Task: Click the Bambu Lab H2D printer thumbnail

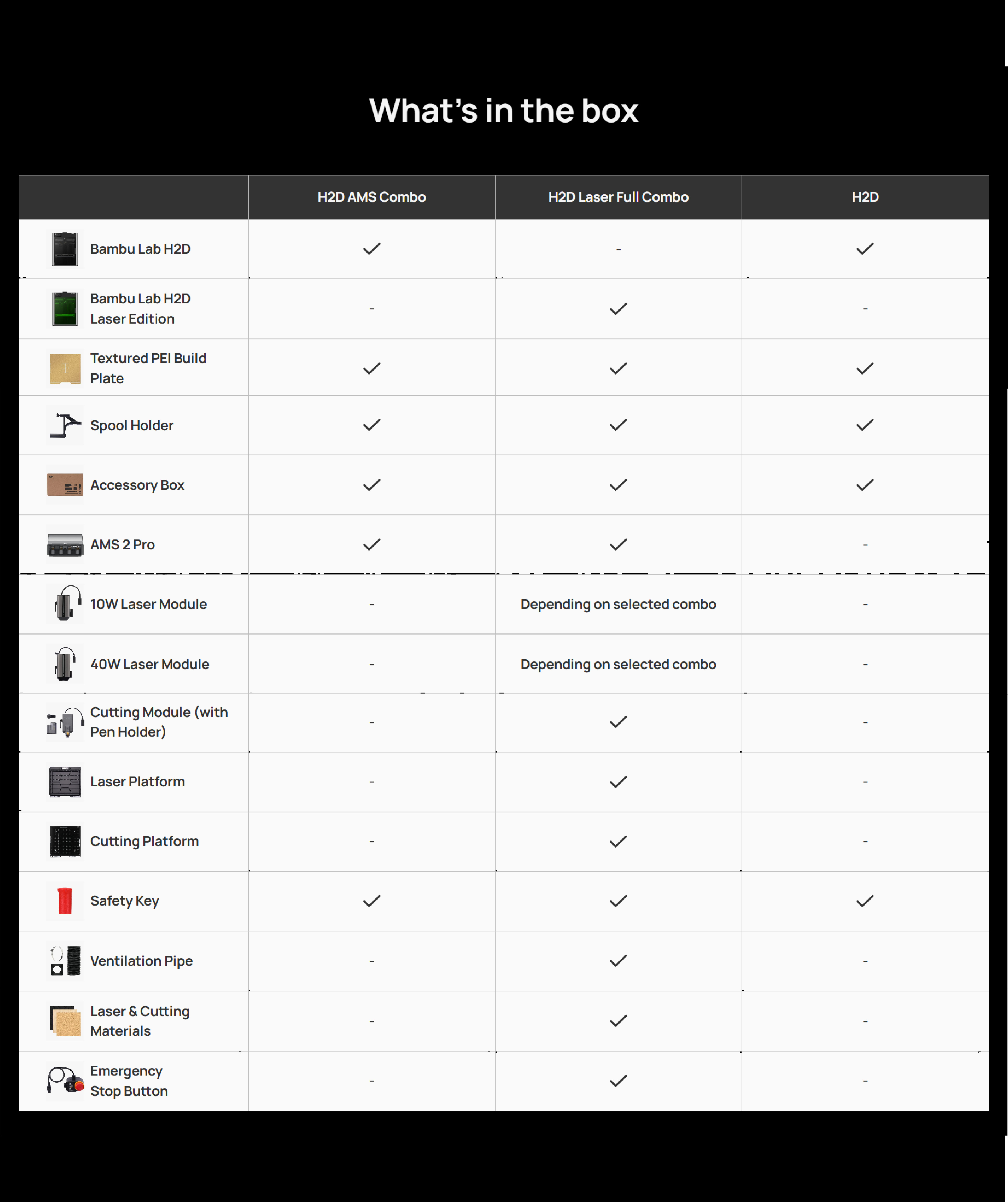Action: 65,249
